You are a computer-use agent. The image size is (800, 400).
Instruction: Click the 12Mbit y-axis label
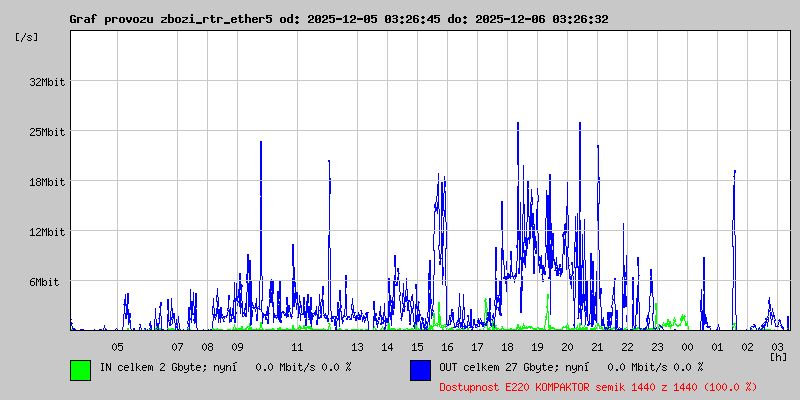coord(47,232)
